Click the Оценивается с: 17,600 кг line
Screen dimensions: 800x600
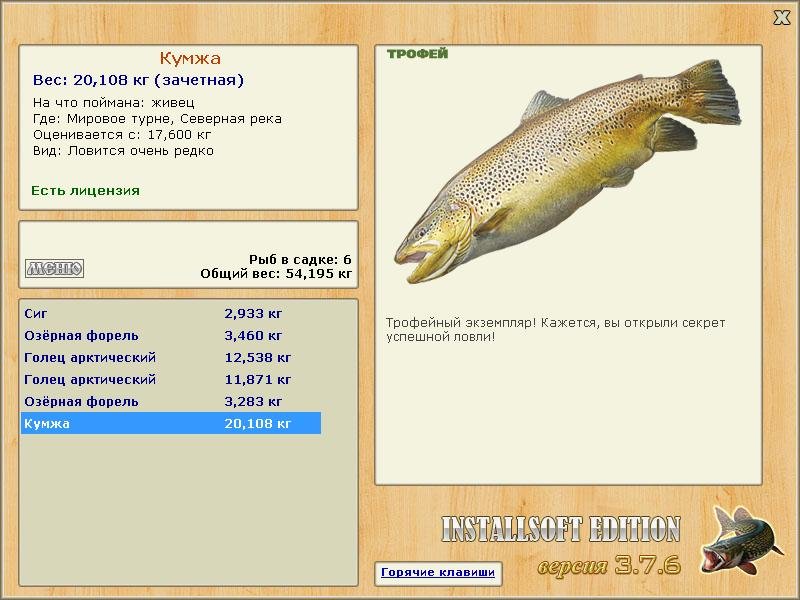click(x=122, y=135)
